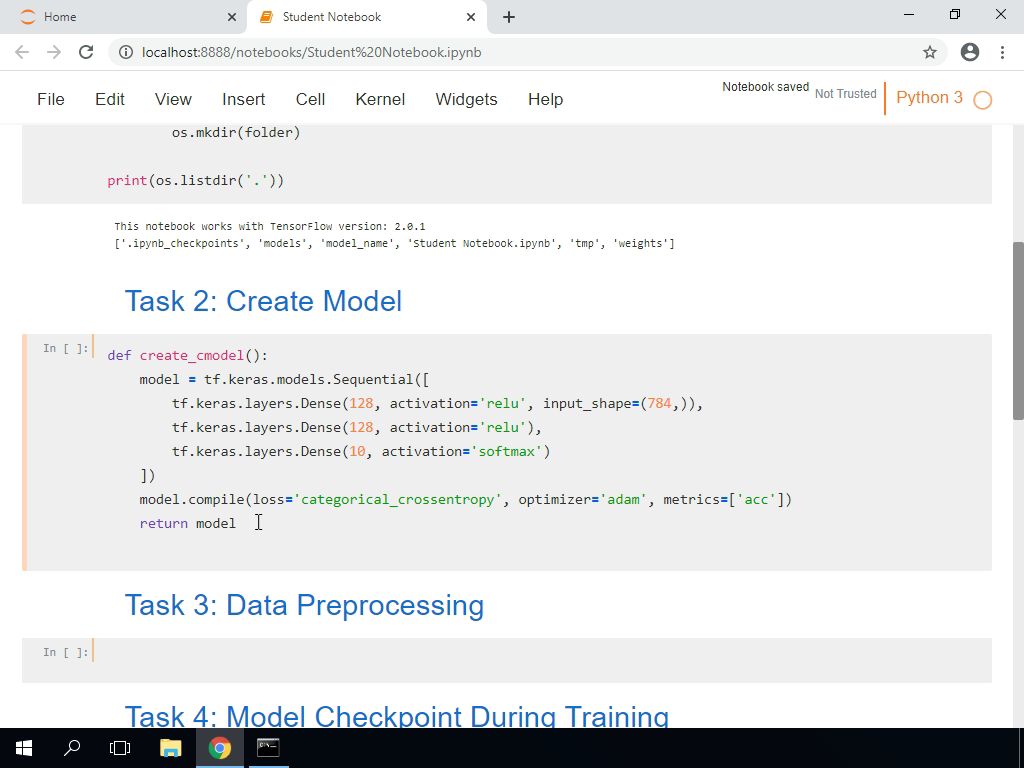The width and height of the screenshot is (1024, 768).
Task: Navigate back using the browser back arrow
Action: tap(21, 52)
